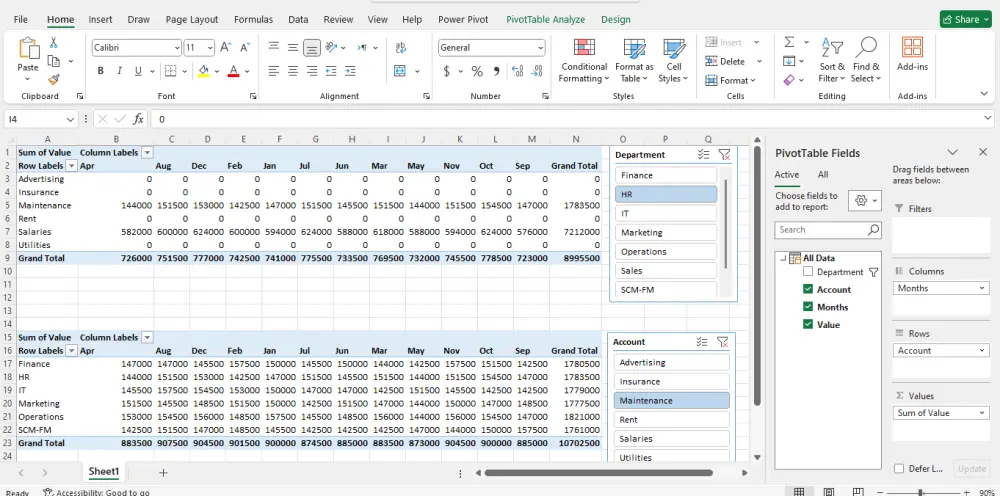1000x496 pixels.
Task: Toggle Italic formatting
Action: (119, 71)
